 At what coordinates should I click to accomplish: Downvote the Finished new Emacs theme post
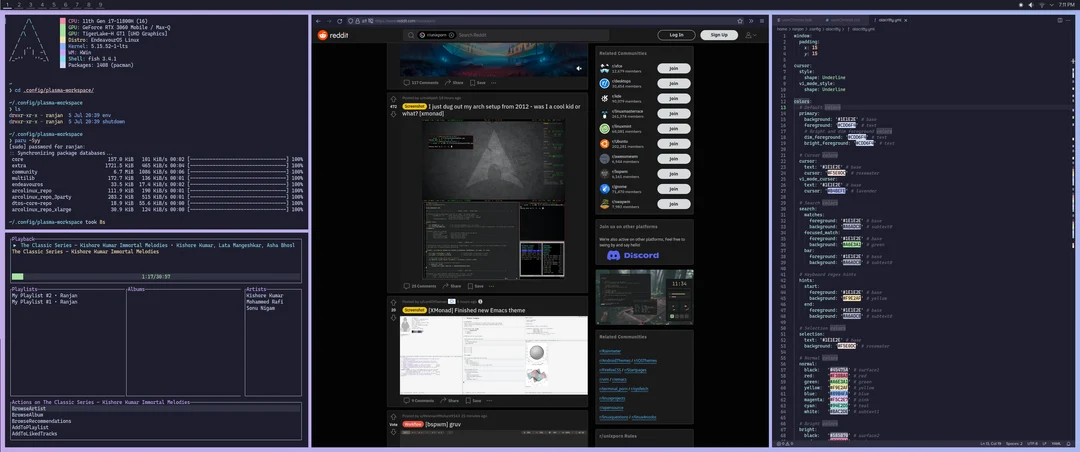click(394, 318)
